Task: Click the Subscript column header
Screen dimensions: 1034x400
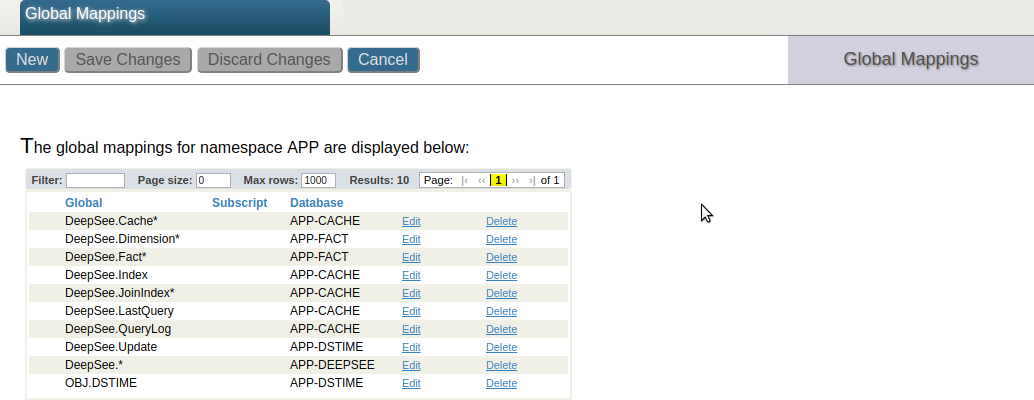Action: pos(240,203)
